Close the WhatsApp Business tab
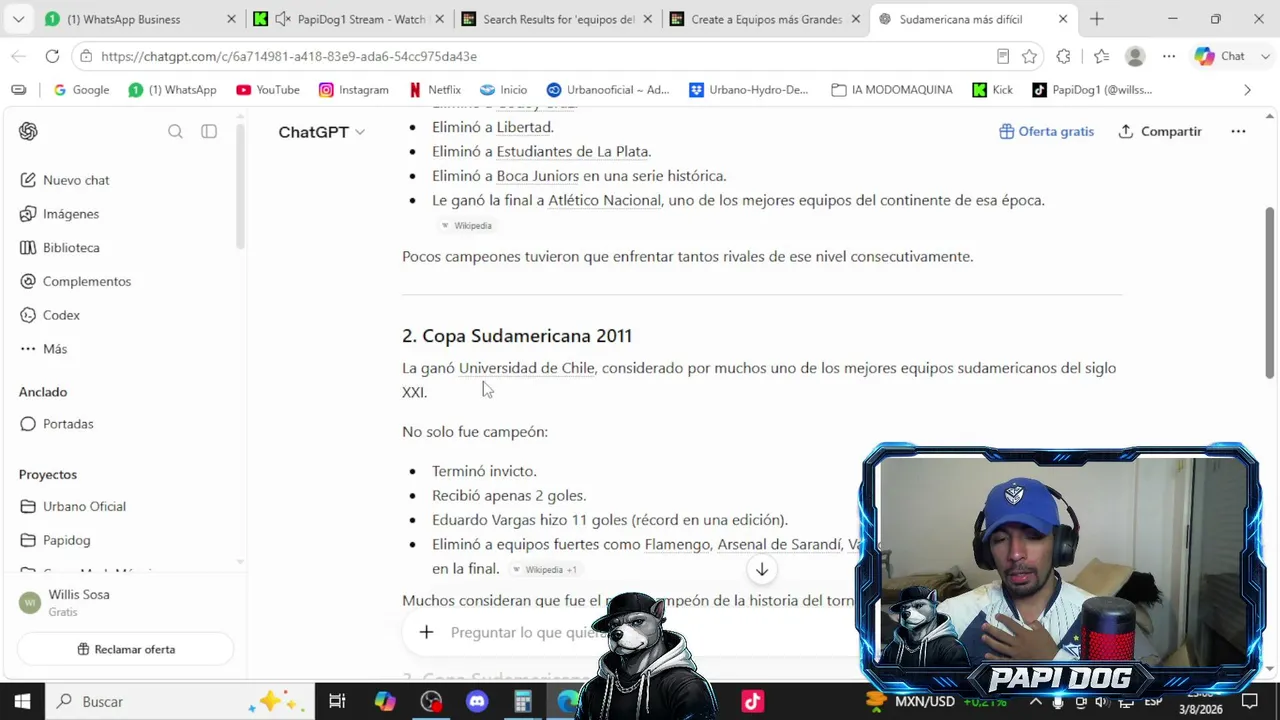This screenshot has height=720, width=1280. [x=231, y=19]
